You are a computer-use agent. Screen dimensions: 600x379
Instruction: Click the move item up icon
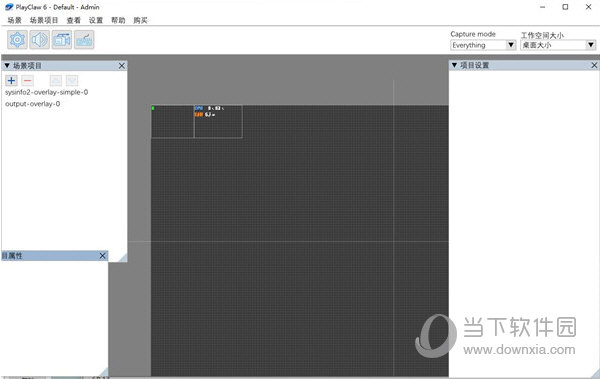pyautogui.click(x=56, y=80)
